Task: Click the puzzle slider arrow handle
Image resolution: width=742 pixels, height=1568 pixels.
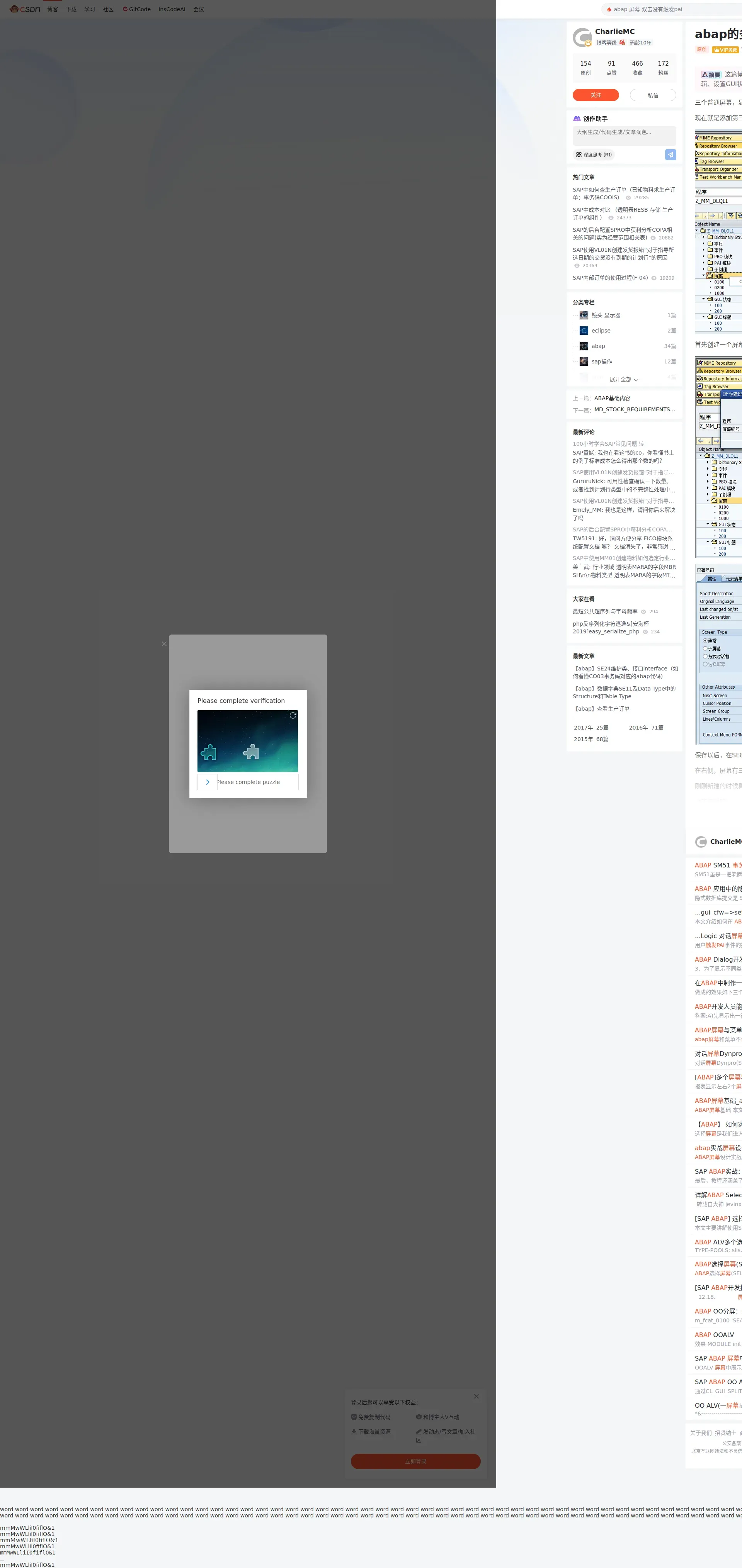Action: 207,782
